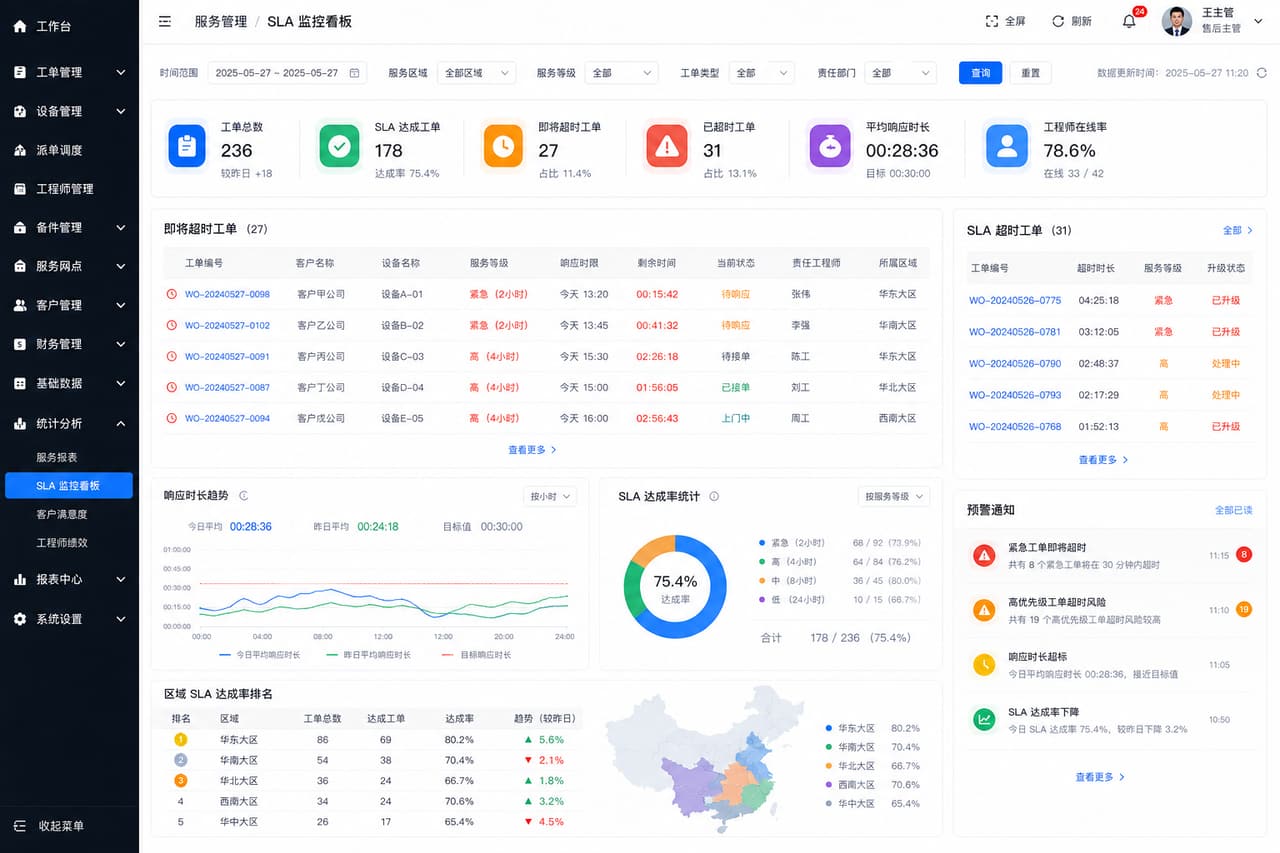Image resolution: width=1280 pixels, height=853 pixels.
Task: Open the 按服务等级 statistics dropdown
Action: (894, 496)
